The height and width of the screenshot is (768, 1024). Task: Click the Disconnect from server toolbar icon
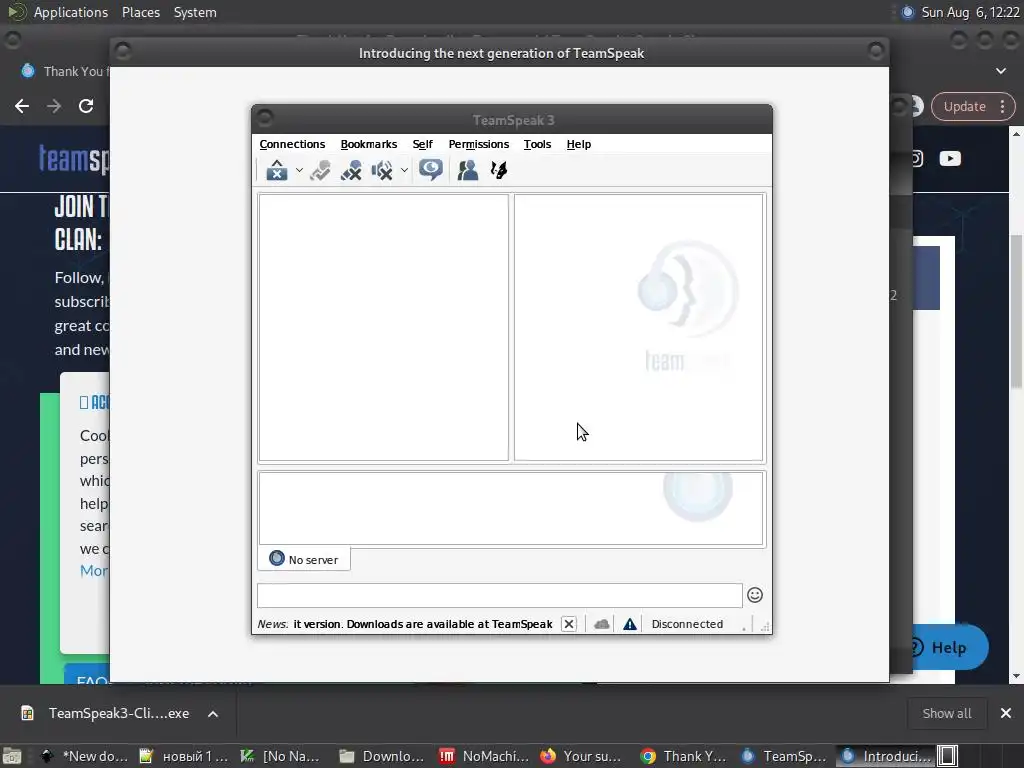320,170
